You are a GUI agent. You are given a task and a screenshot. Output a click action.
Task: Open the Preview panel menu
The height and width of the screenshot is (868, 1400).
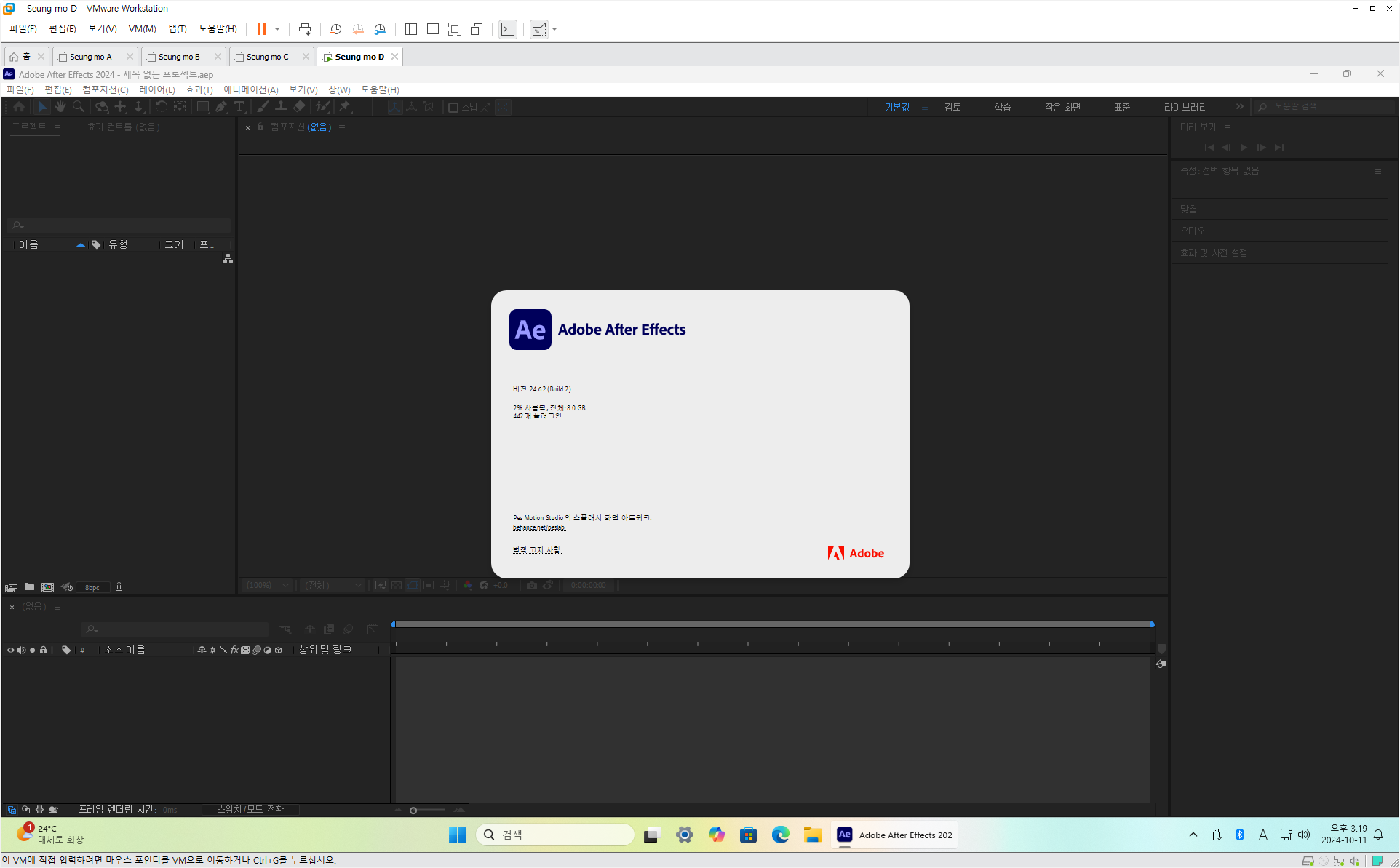point(1228,127)
